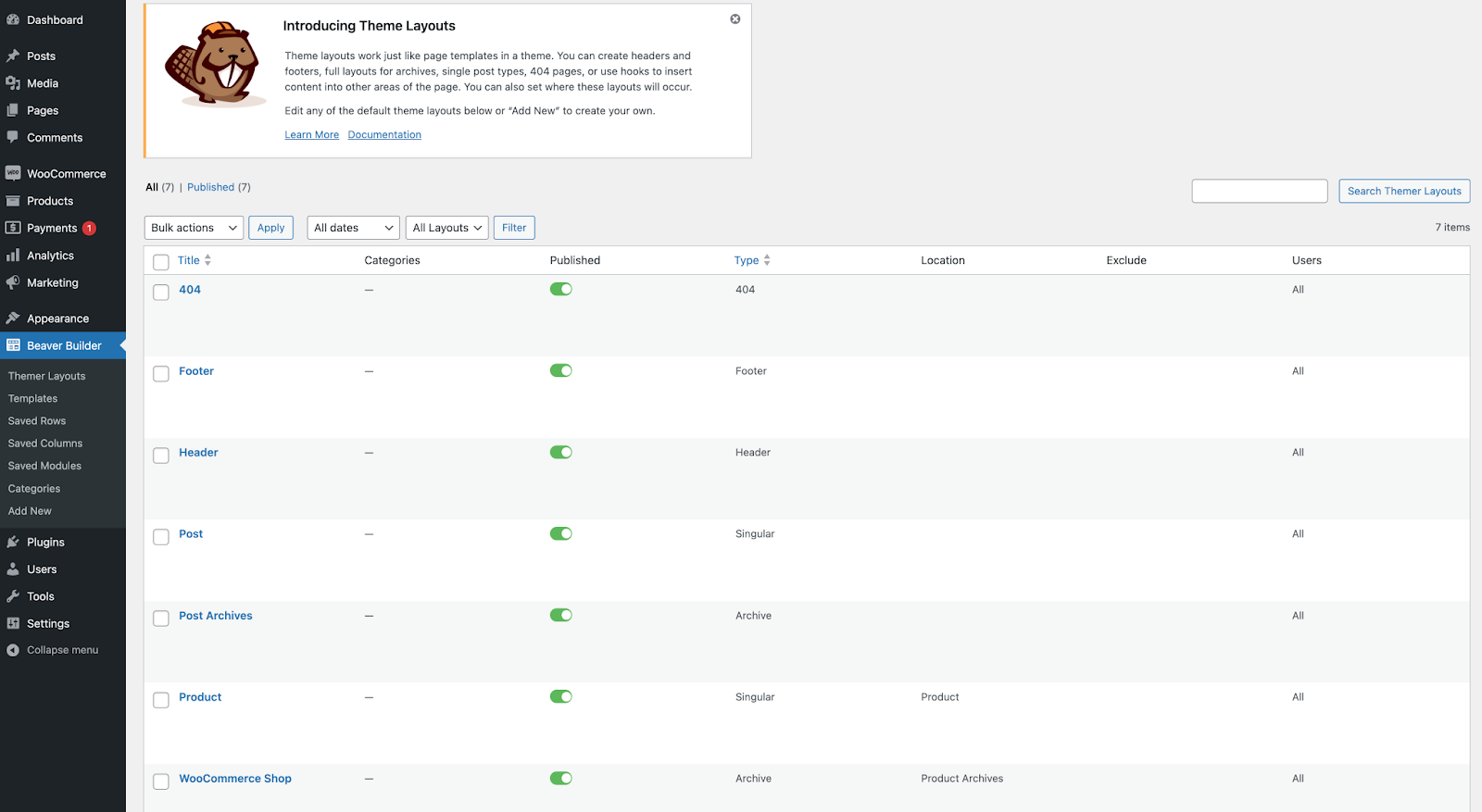Click the WooCommerce logo icon
Viewport: 1482px width, 812px height.
coord(13,173)
